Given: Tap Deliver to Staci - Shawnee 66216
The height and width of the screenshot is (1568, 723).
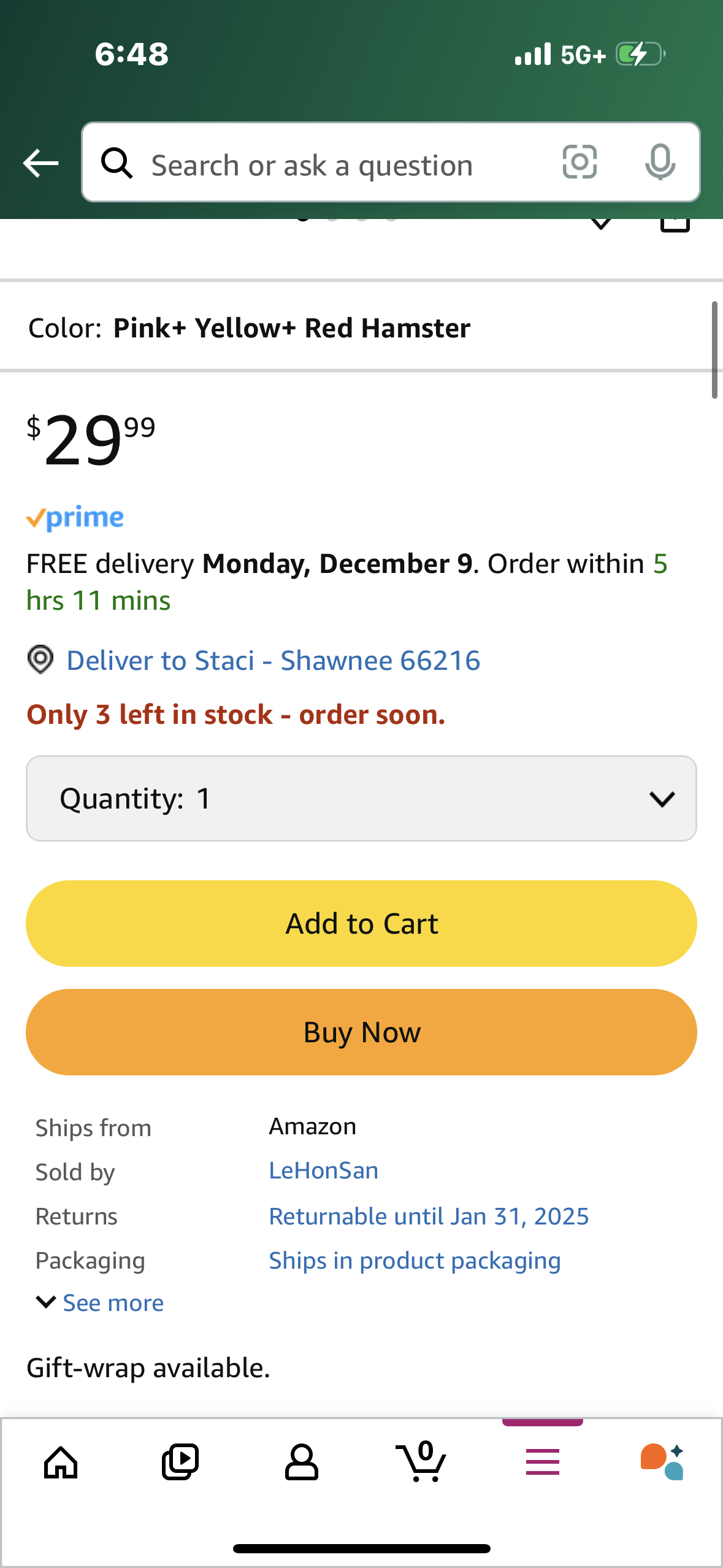Looking at the screenshot, I should (x=274, y=661).
